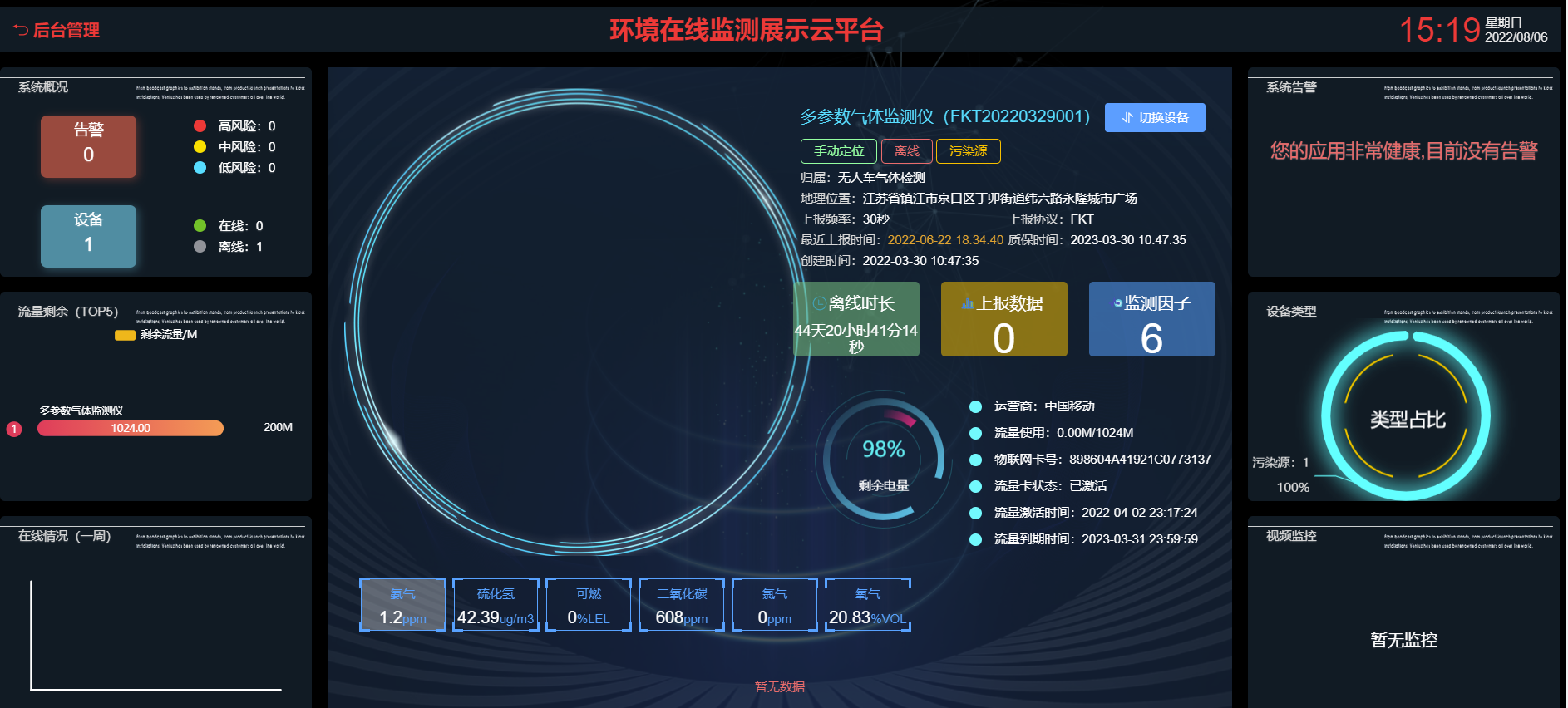The width and height of the screenshot is (1568, 708).
Task: Open the 上报数据 card
Action: [x=1004, y=319]
